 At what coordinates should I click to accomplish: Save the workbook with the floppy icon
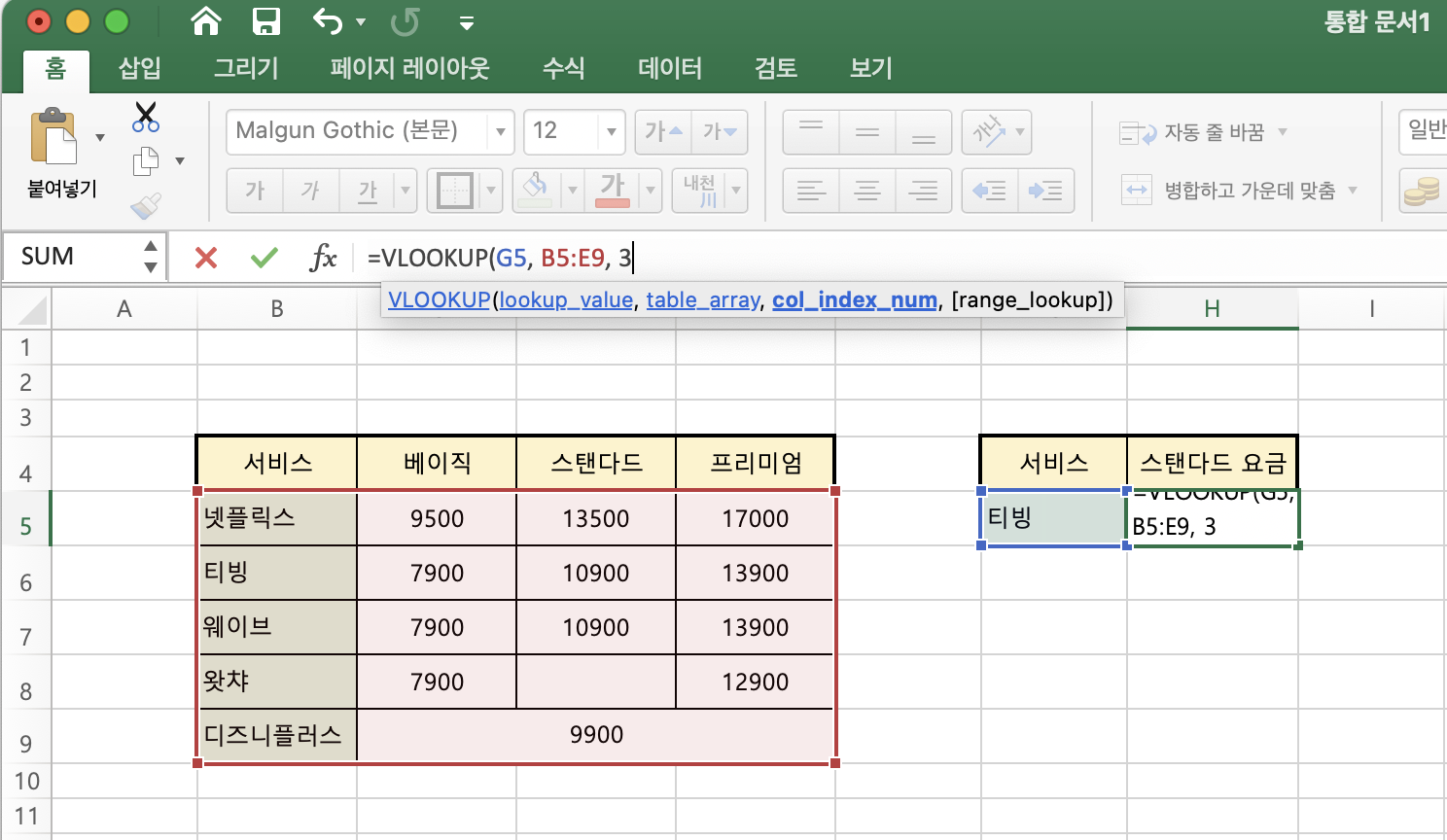[x=265, y=20]
